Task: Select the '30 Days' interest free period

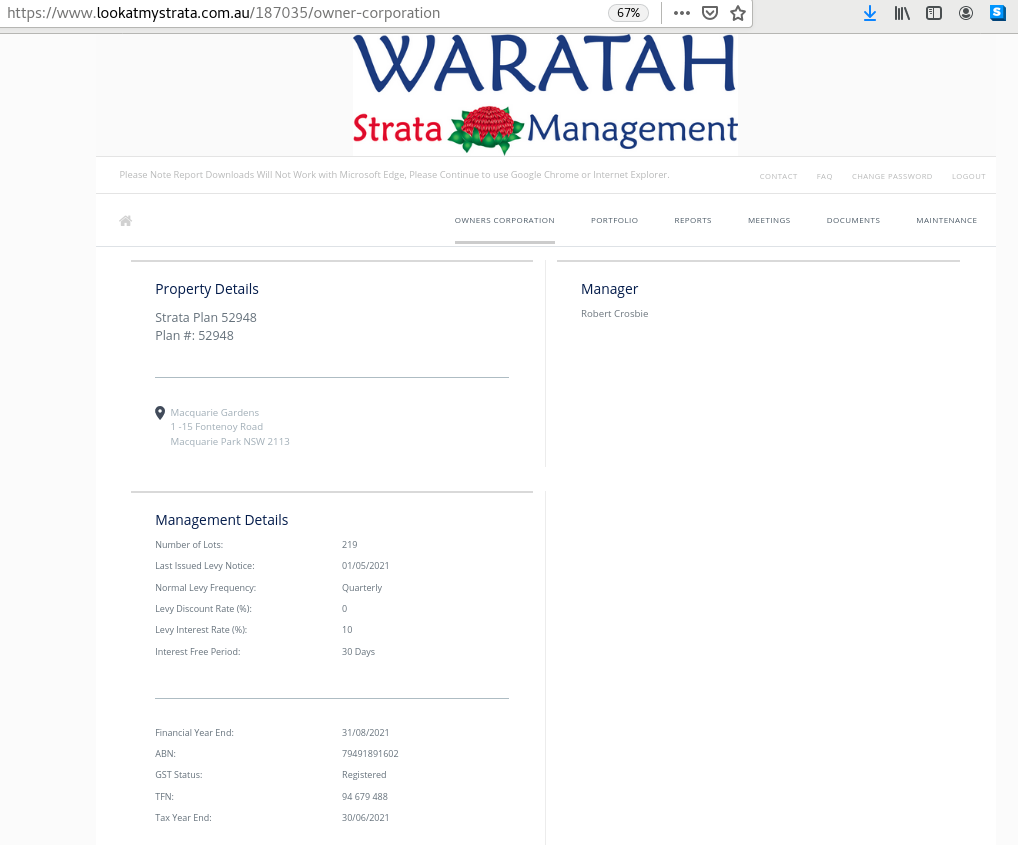Action: click(x=358, y=652)
